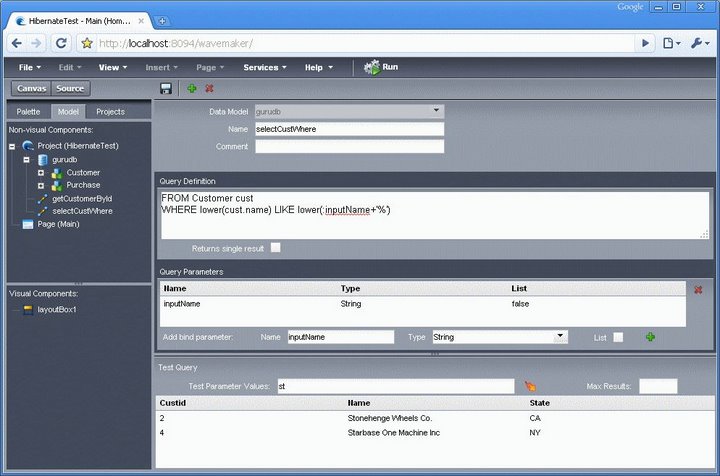Expand the Customer entity node
This screenshot has width=720, height=476.
41,172
